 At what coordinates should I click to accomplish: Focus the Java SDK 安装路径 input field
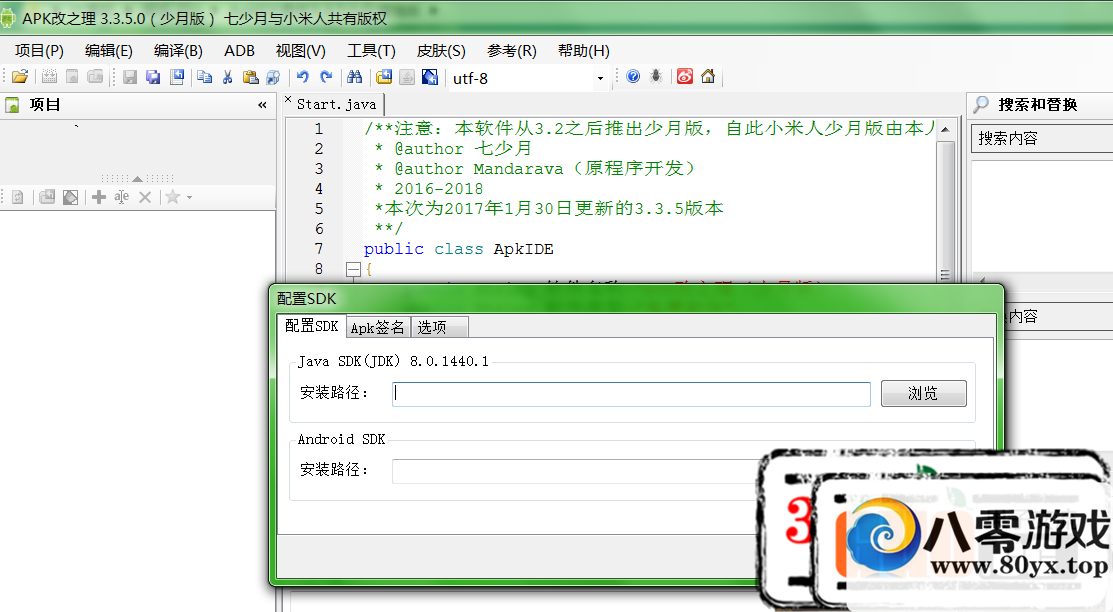pyautogui.click(x=631, y=394)
